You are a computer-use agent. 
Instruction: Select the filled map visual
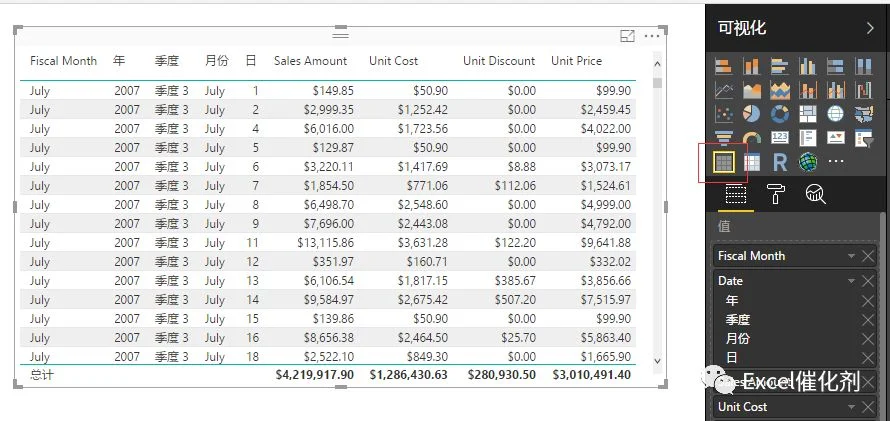click(863, 114)
